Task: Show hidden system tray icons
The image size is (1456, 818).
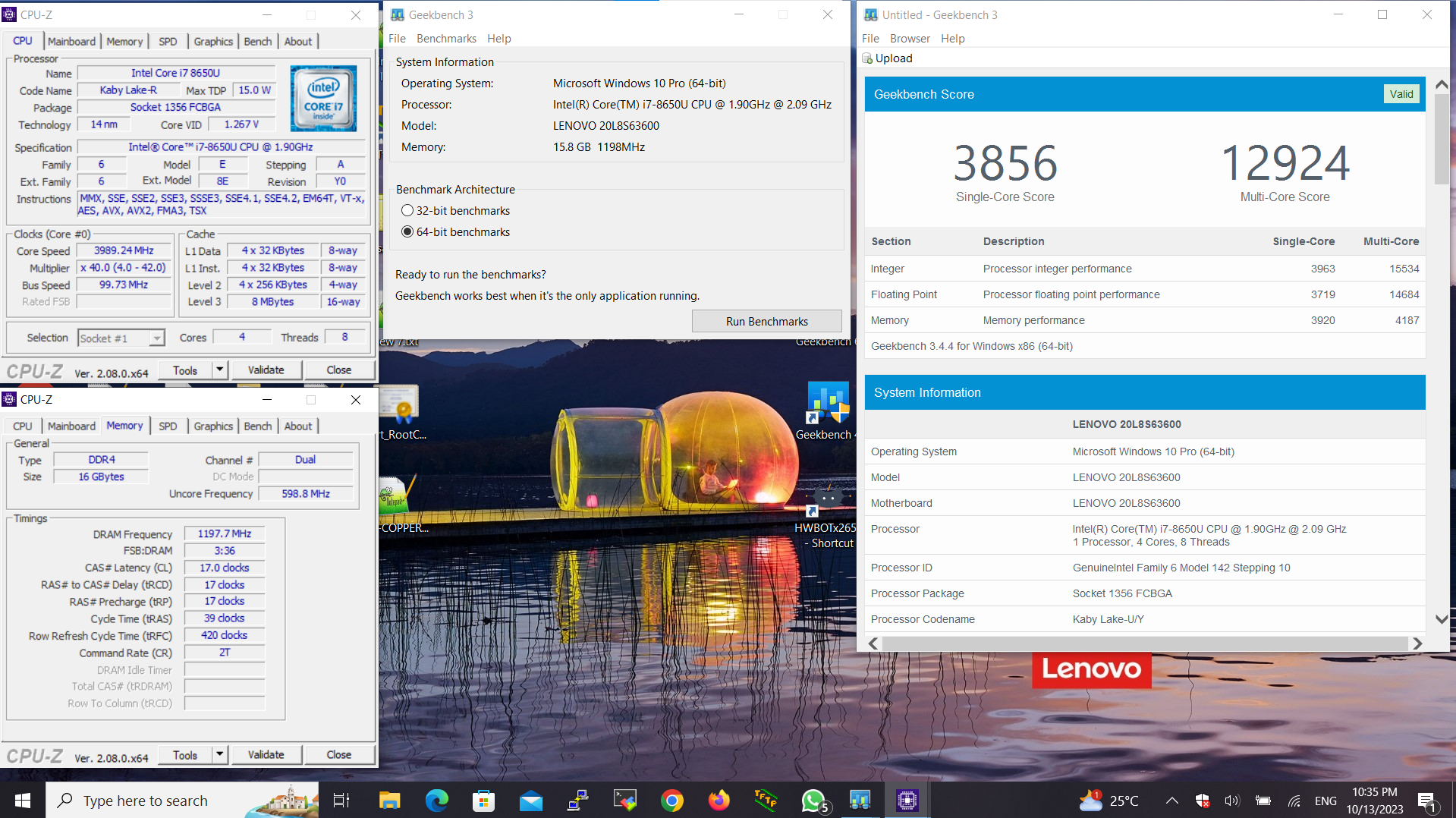Action: coord(1171,801)
